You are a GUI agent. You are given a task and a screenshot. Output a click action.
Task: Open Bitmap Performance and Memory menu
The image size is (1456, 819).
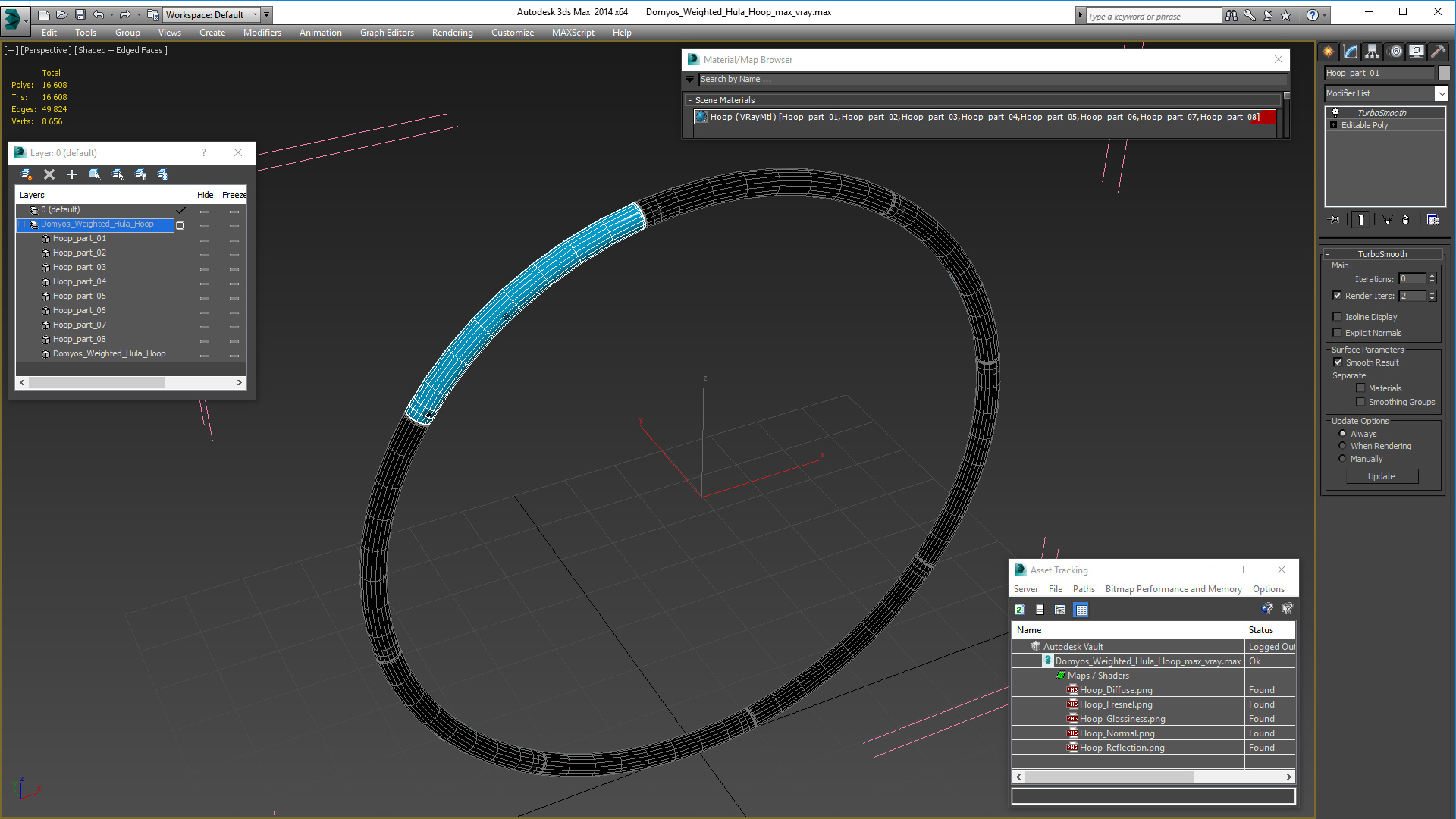(x=1173, y=589)
